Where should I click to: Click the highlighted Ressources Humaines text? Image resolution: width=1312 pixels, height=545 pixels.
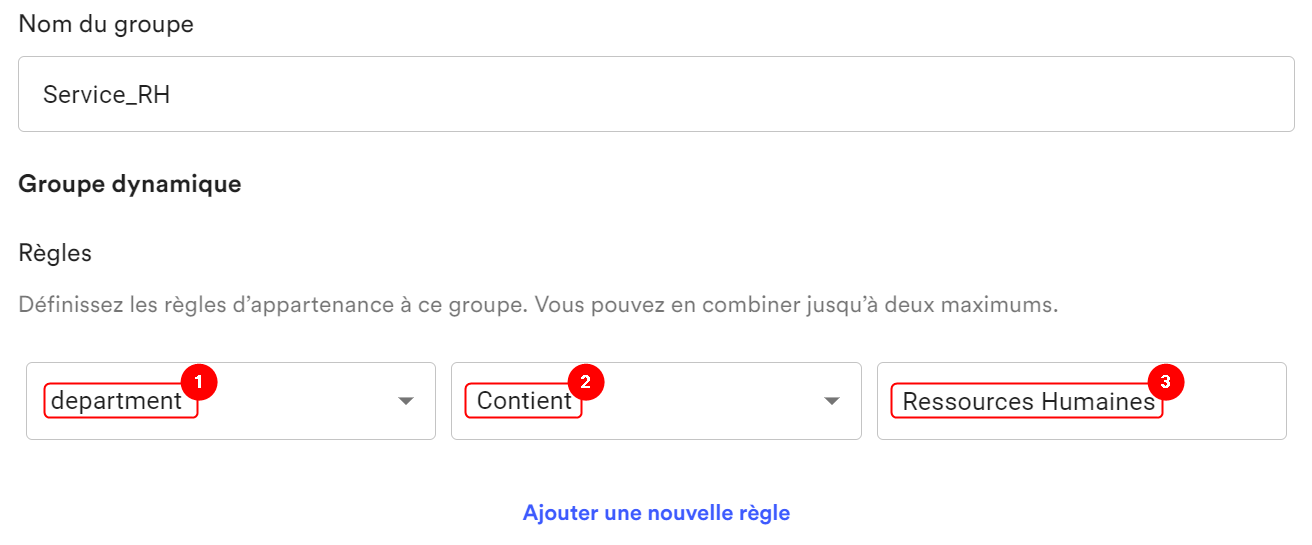(1027, 401)
